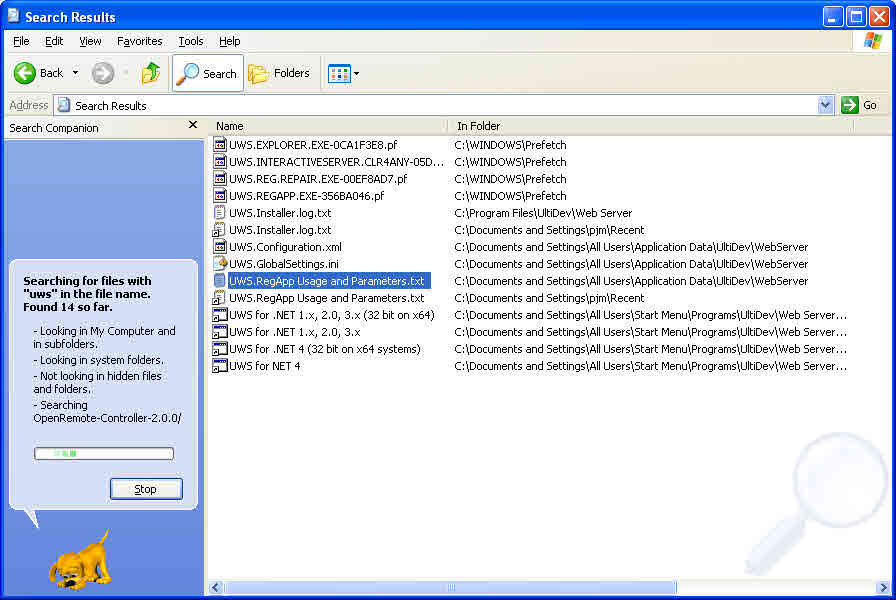Image resolution: width=896 pixels, height=600 pixels.
Task: Click the greyed Forward arrow button
Action: [103, 73]
